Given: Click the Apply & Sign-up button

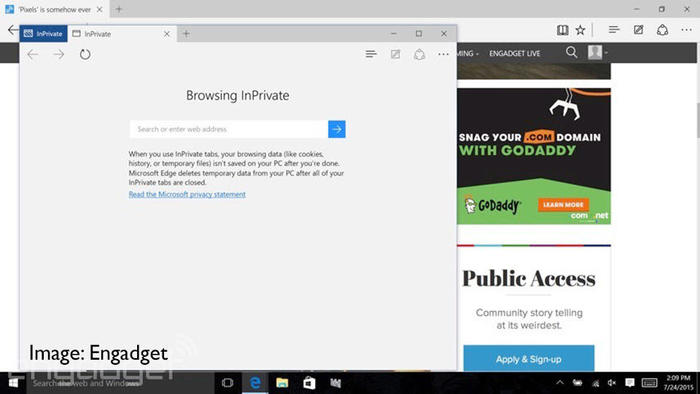Looking at the screenshot, I should [529, 359].
